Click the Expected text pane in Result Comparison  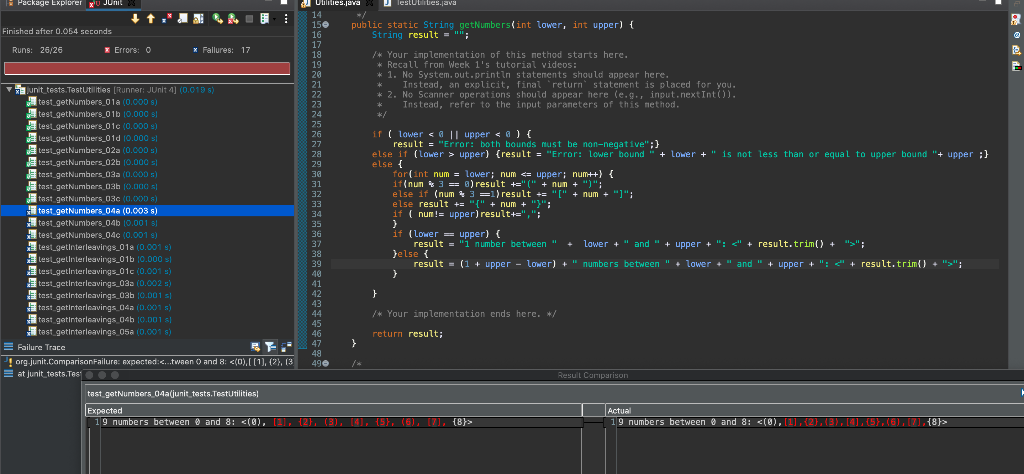coord(334,445)
